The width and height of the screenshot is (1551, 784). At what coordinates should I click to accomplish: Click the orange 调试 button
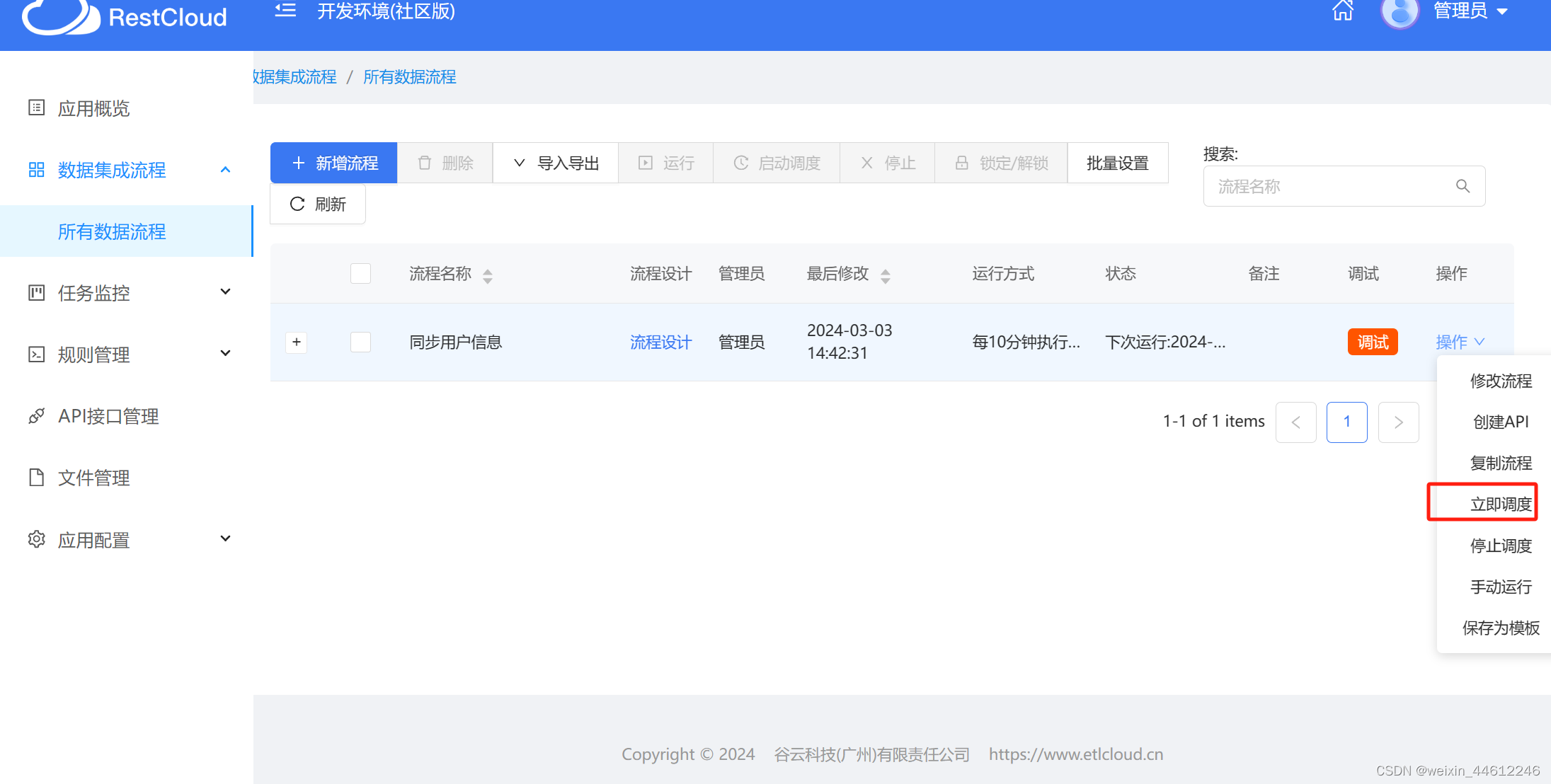[1372, 342]
